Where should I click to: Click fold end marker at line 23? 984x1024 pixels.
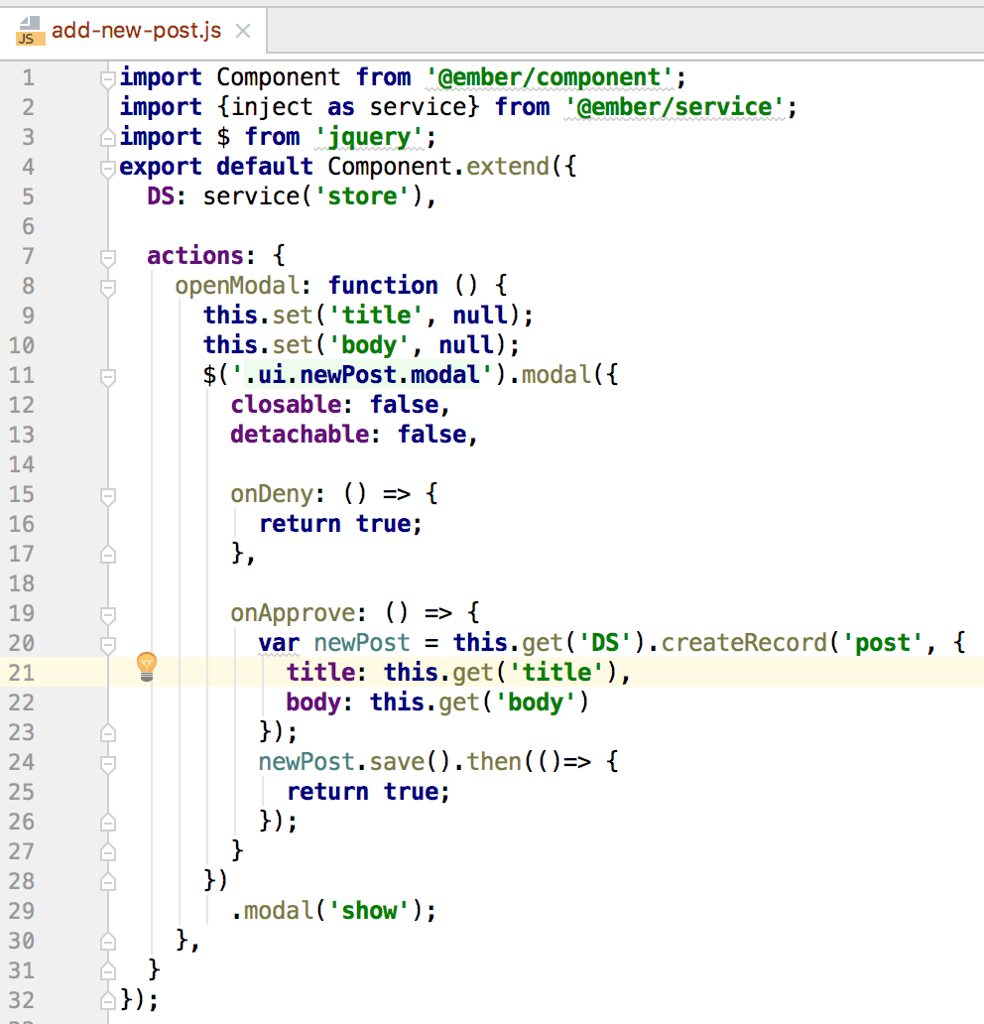tap(108, 733)
